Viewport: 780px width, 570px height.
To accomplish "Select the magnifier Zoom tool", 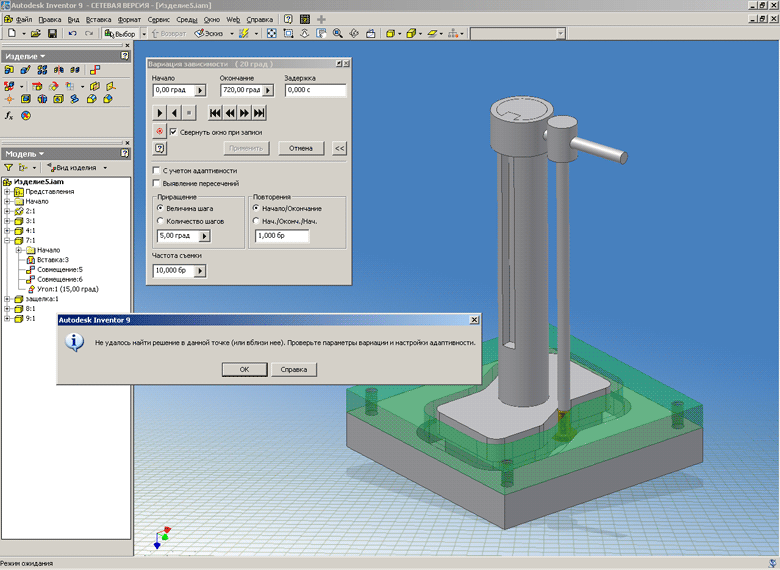I will (338, 33).
